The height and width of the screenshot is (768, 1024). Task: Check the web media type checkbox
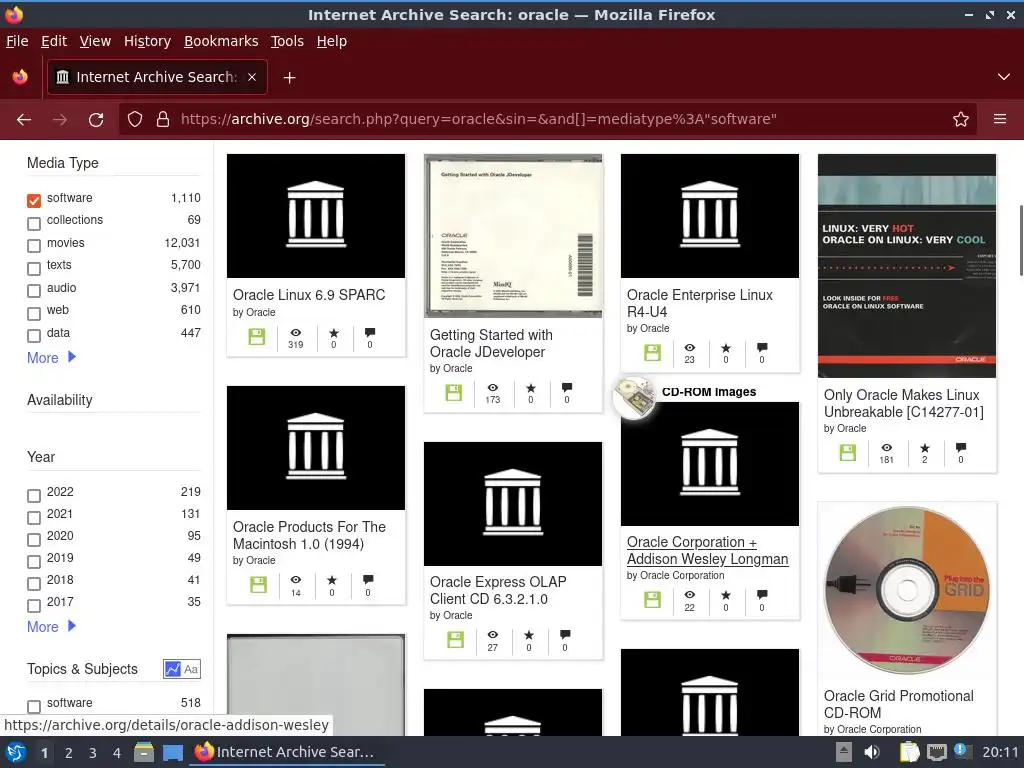[x=34, y=313]
